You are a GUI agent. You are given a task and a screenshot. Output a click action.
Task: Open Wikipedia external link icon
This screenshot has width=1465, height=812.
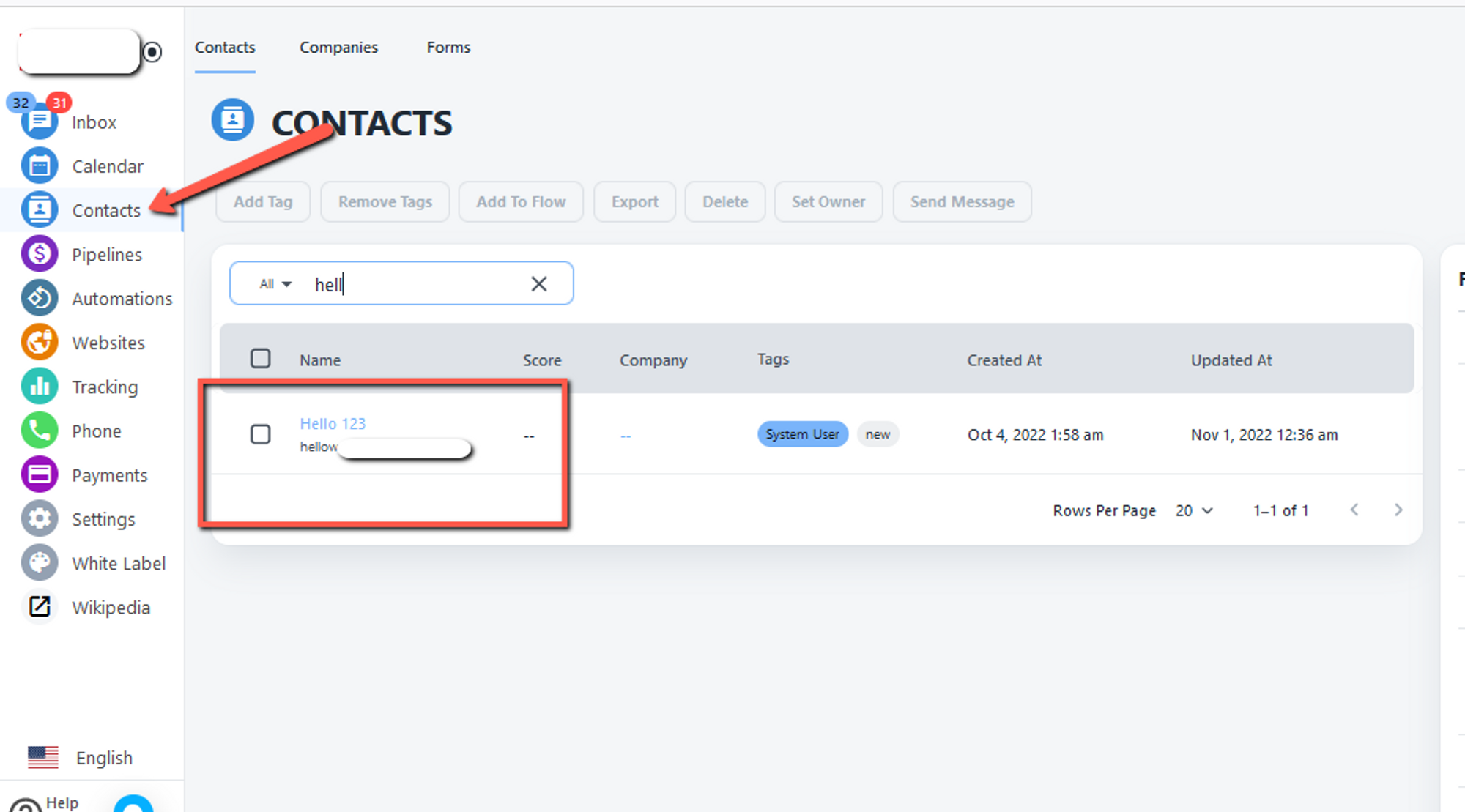[40, 607]
